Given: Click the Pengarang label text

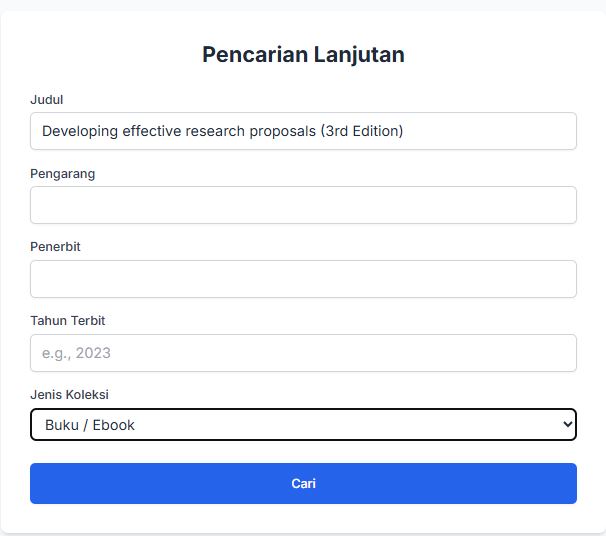Looking at the screenshot, I should [62, 174].
